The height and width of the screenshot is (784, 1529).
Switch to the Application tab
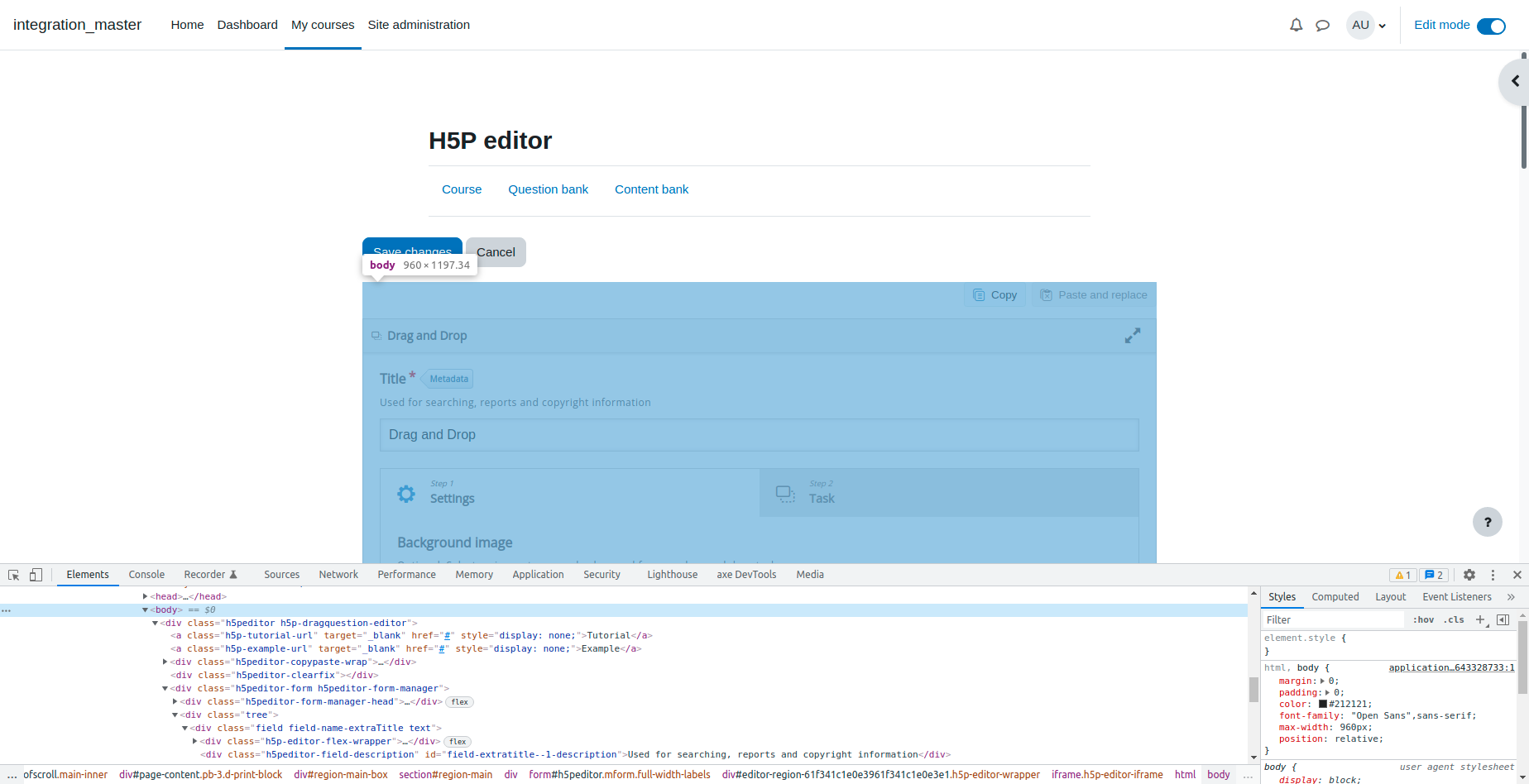538,575
